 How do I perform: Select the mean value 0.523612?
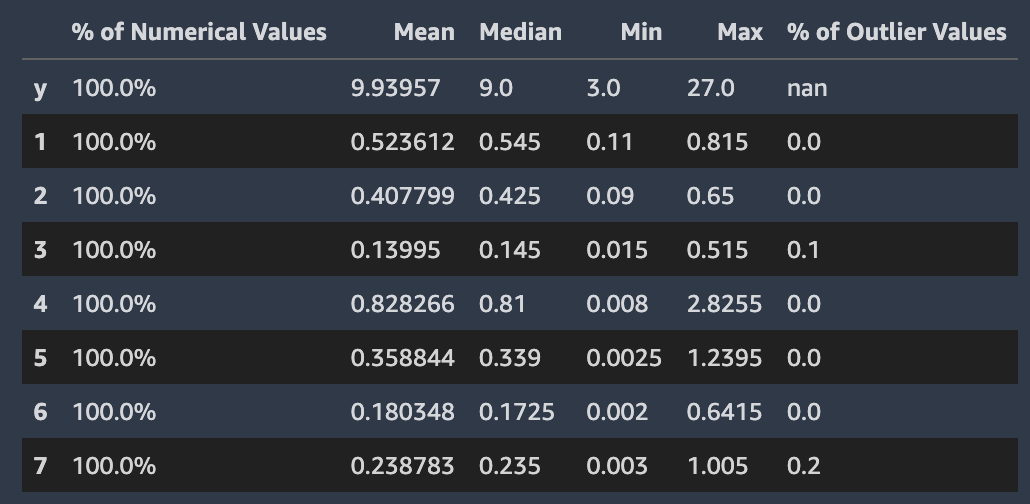(x=402, y=142)
